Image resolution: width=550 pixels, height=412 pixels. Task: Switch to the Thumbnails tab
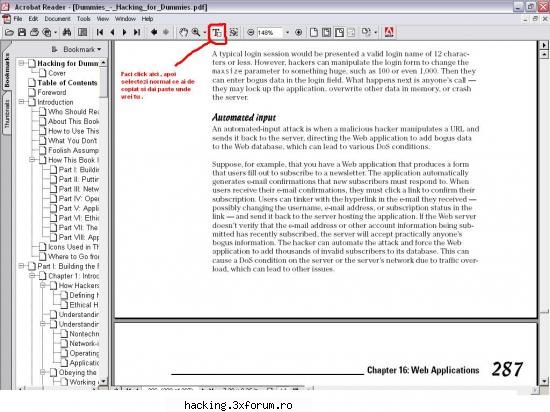pyautogui.click(x=7, y=114)
